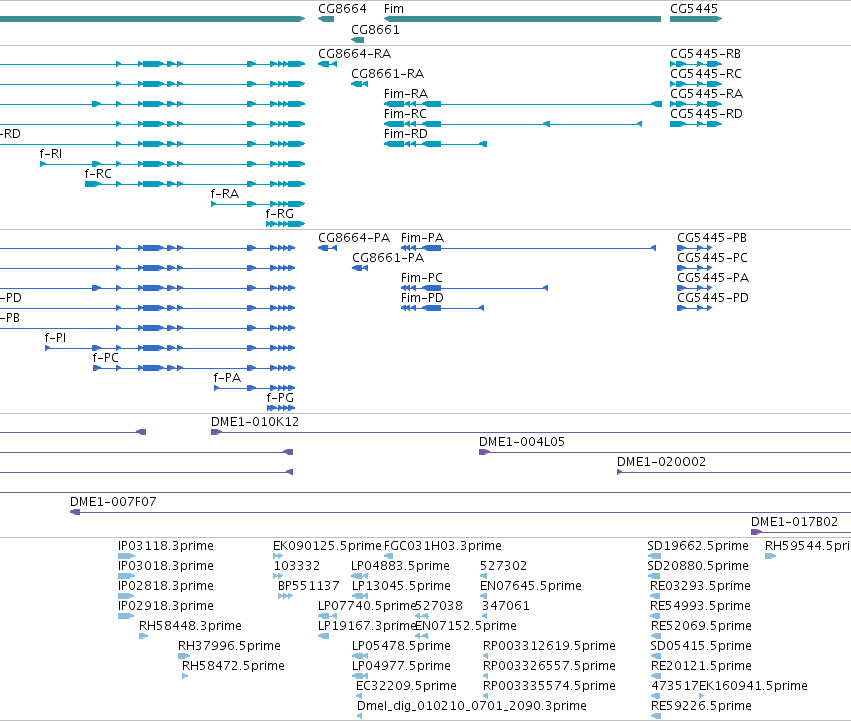Click the DME1-010K12 clone label
851x721 pixels.
coord(255,422)
